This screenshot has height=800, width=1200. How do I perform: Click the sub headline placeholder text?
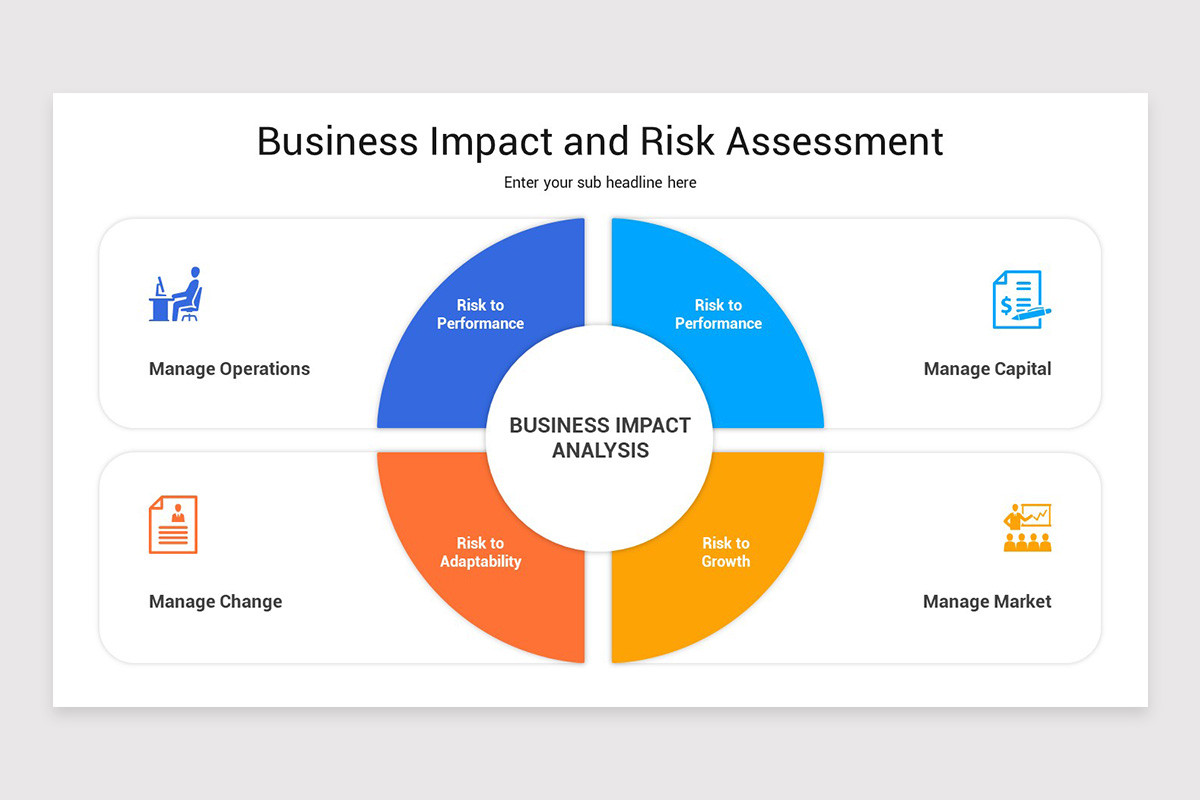pos(600,183)
